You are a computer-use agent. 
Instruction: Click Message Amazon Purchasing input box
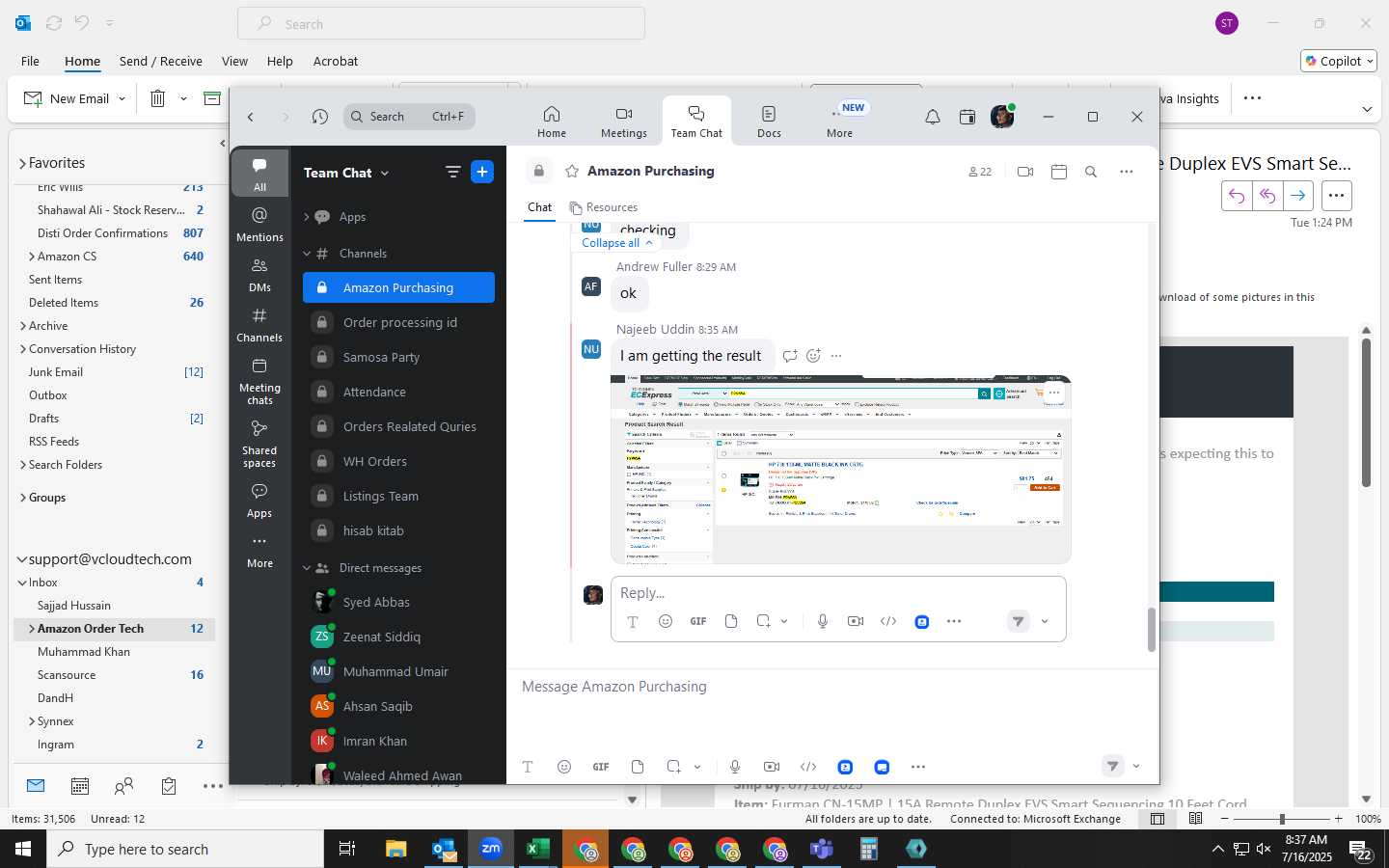pyautogui.click(x=832, y=687)
